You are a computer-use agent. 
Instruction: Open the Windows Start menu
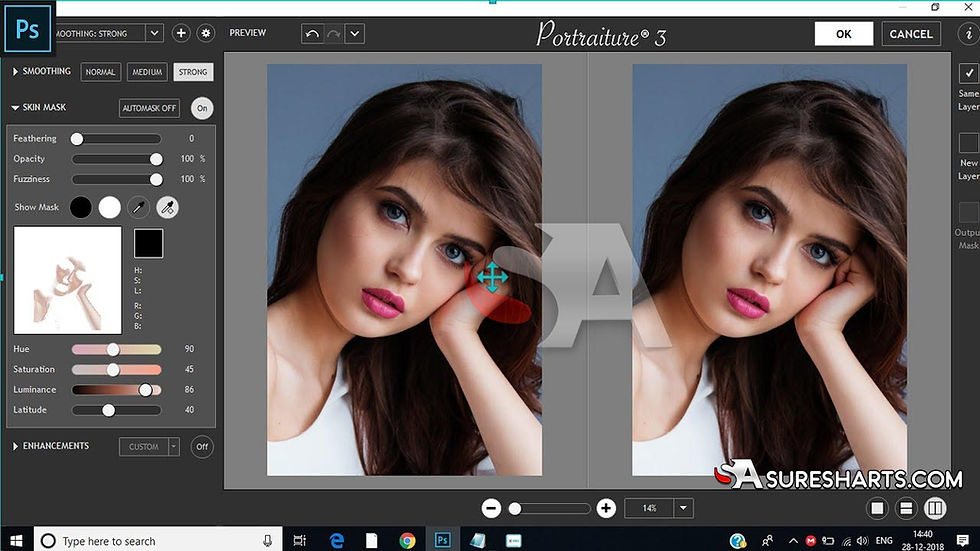(16, 540)
